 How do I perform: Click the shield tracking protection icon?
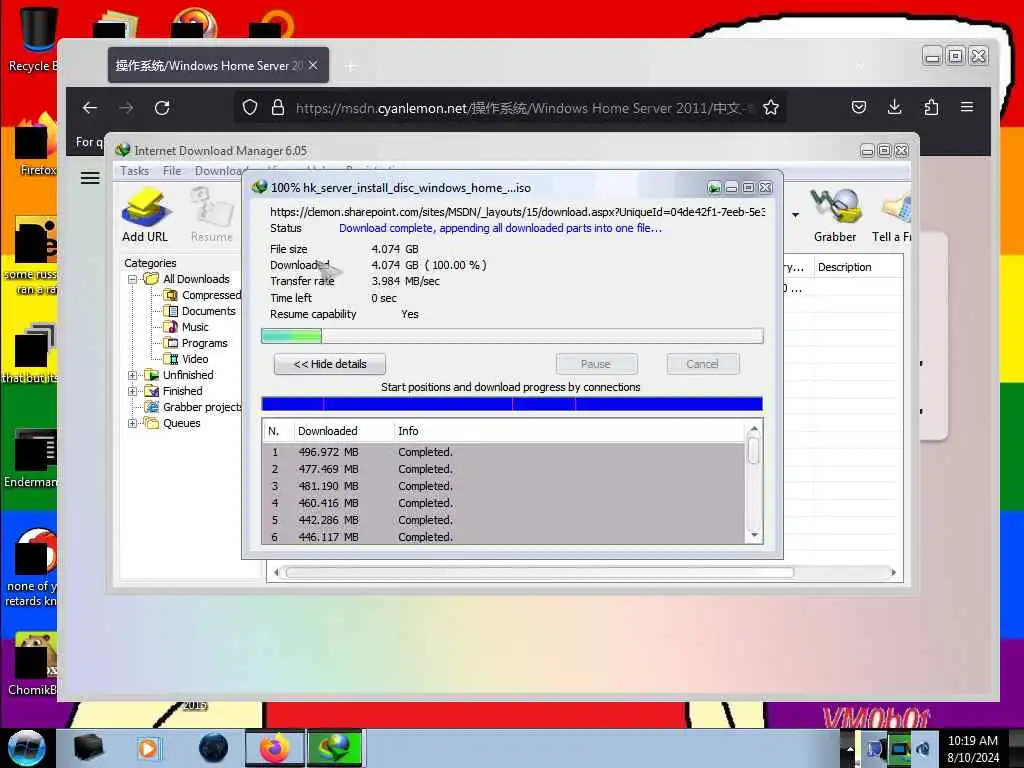tap(249, 108)
